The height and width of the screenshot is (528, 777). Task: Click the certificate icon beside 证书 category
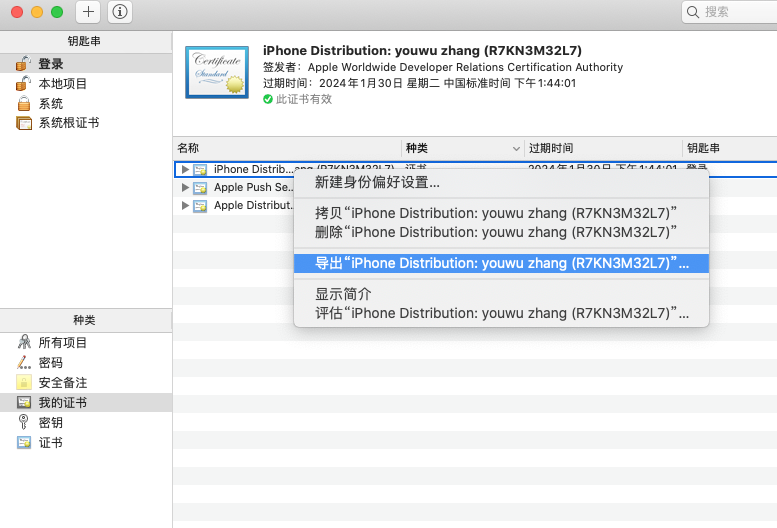point(23,442)
